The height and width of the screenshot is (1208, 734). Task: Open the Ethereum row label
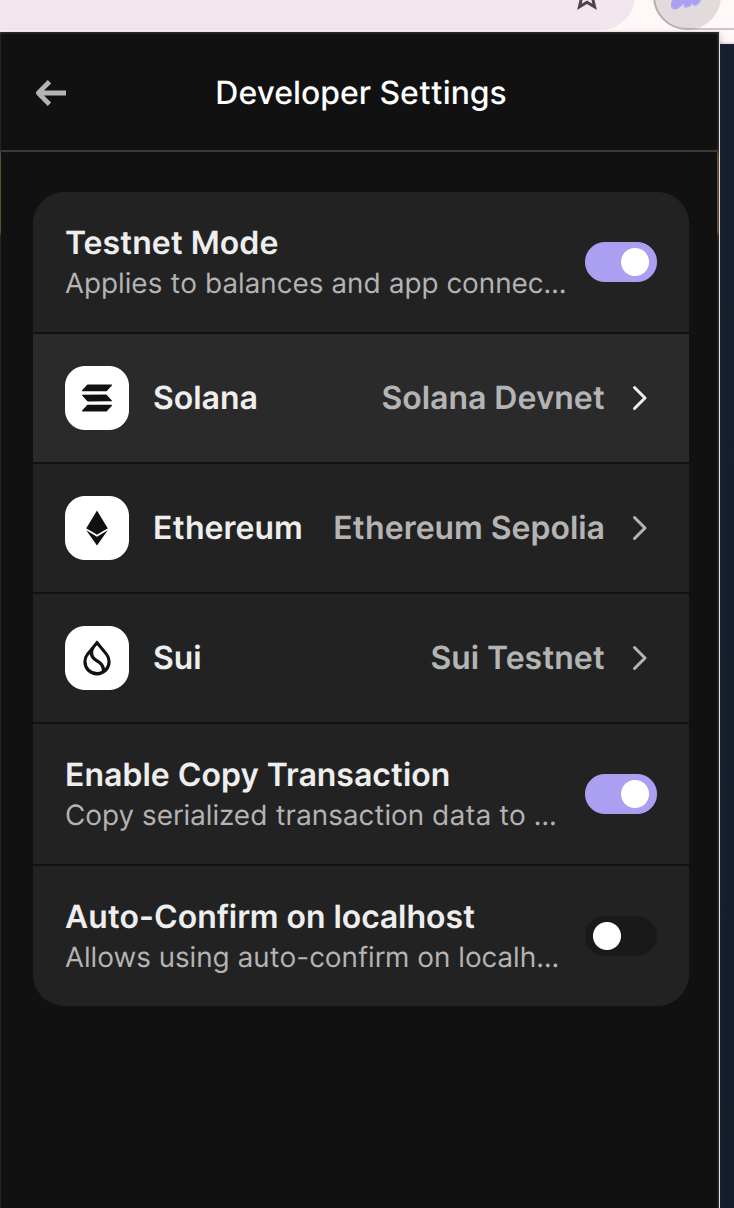pyautogui.click(x=227, y=528)
